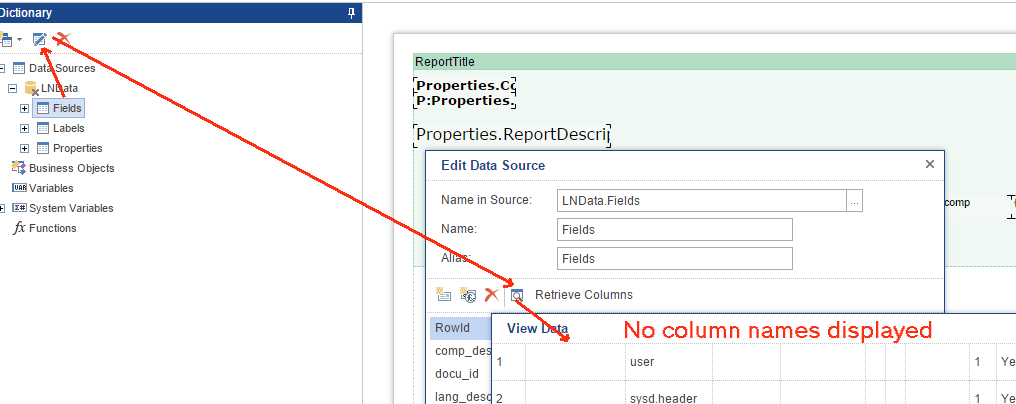Select the Fields data source
Viewport: 1016px width, 404px height.
pos(67,108)
